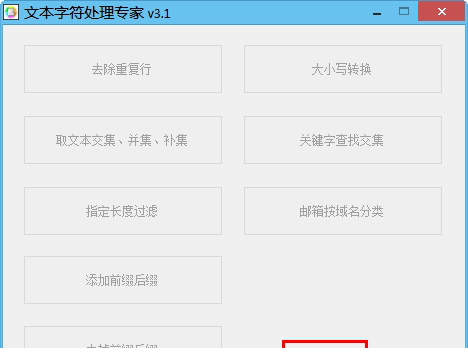This screenshot has height=361, width=468.
Task: Close the 文本字符处理专家 window
Action: pos(441,12)
